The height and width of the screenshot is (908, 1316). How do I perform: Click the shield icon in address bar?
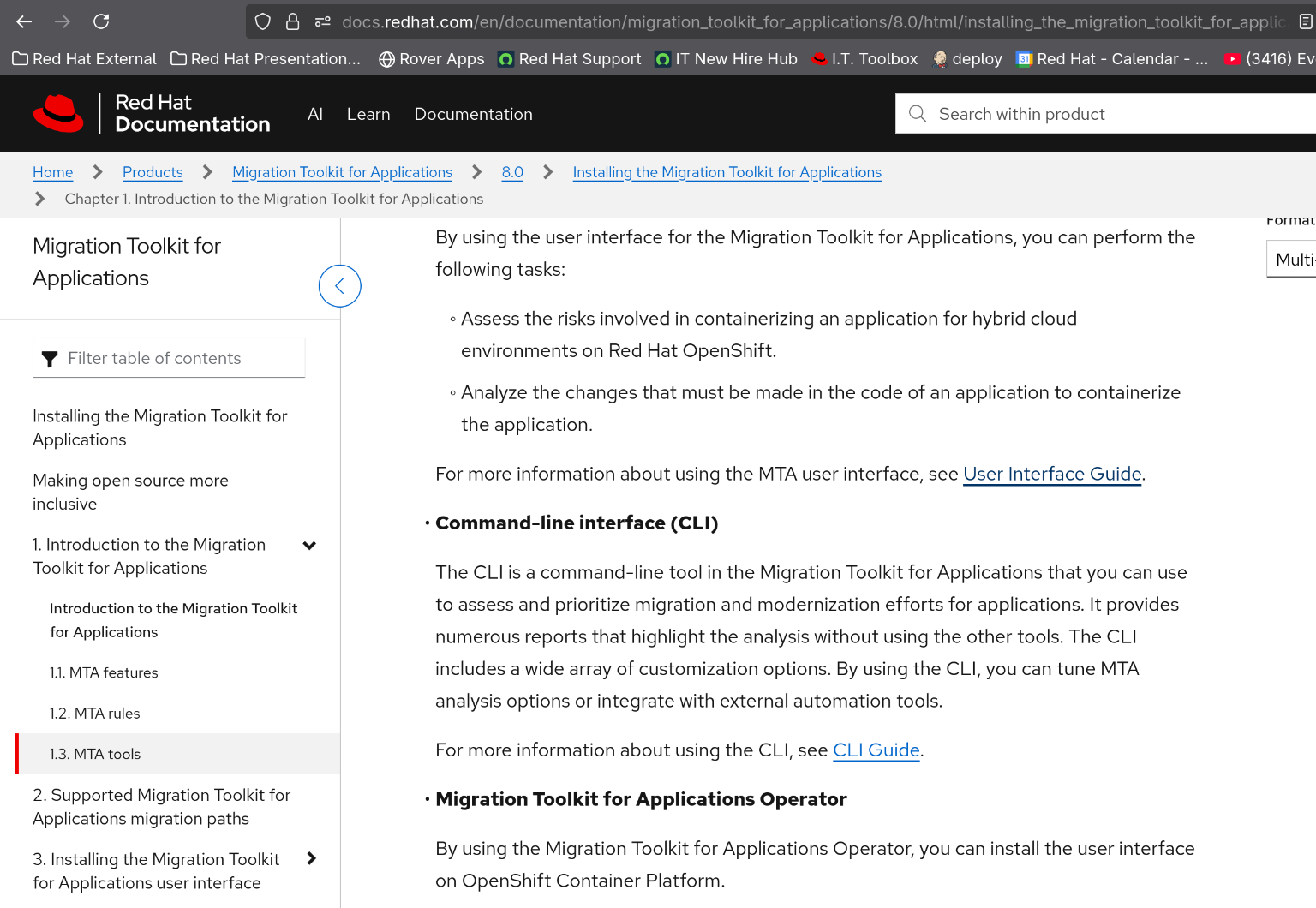click(263, 21)
